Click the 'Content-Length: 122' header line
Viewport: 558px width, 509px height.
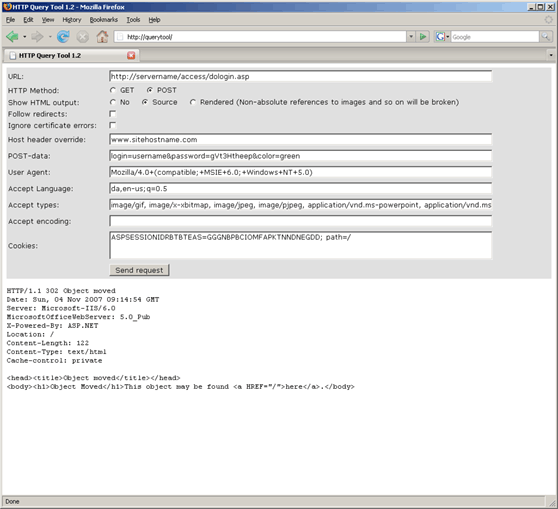[x=48, y=343]
